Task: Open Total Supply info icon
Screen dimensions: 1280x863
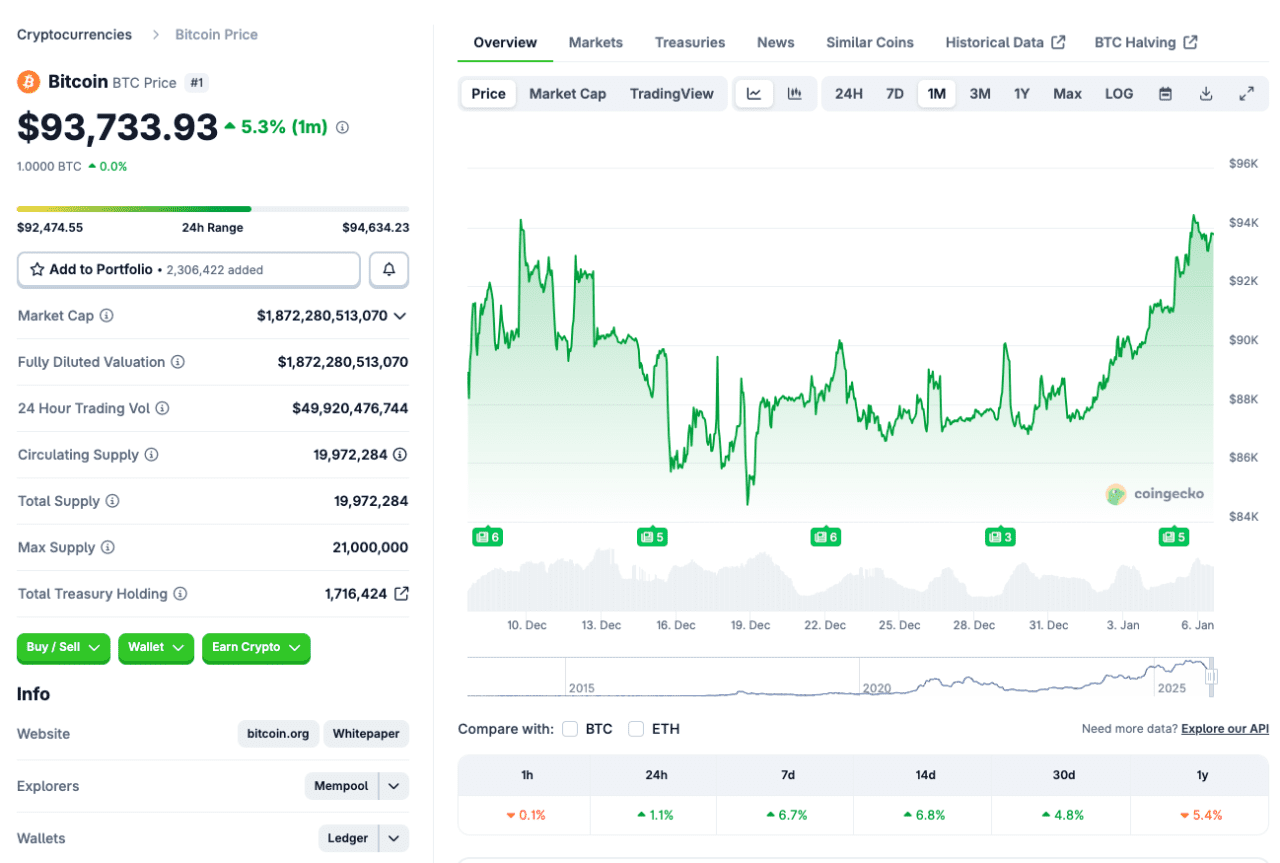Action: coord(113,501)
